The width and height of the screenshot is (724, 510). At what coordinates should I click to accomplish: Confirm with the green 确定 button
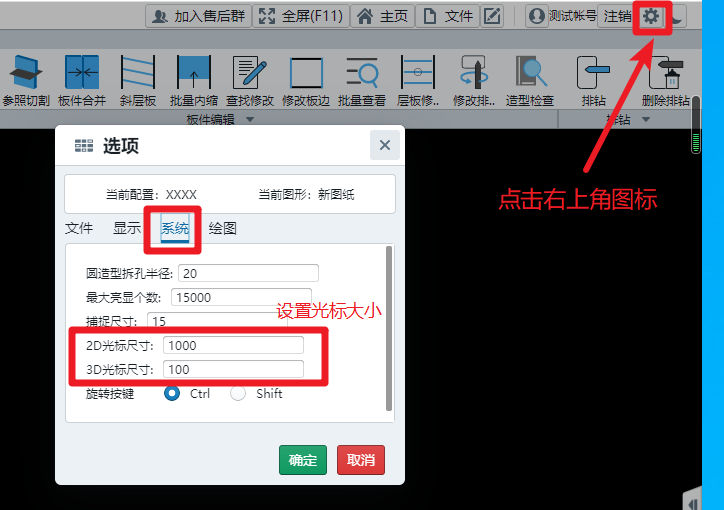tap(302, 460)
